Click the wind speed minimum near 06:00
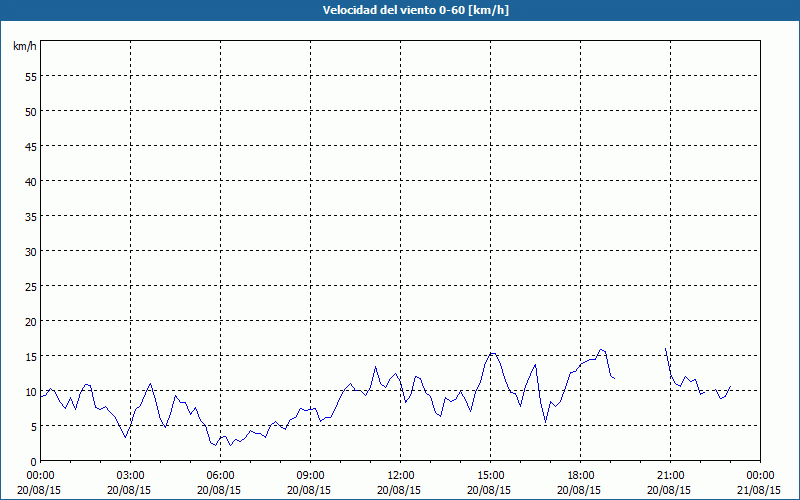Image resolution: width=800 pixels, height=500 pixels. click(x=215, y=445)
